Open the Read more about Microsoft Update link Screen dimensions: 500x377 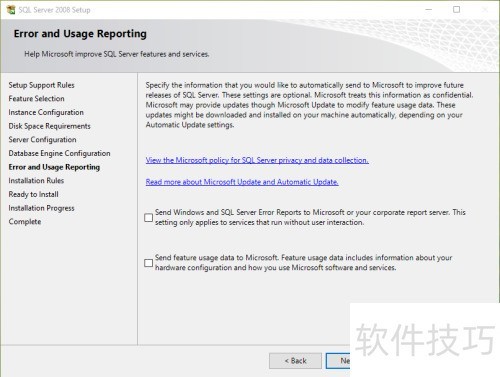[242, 182]
